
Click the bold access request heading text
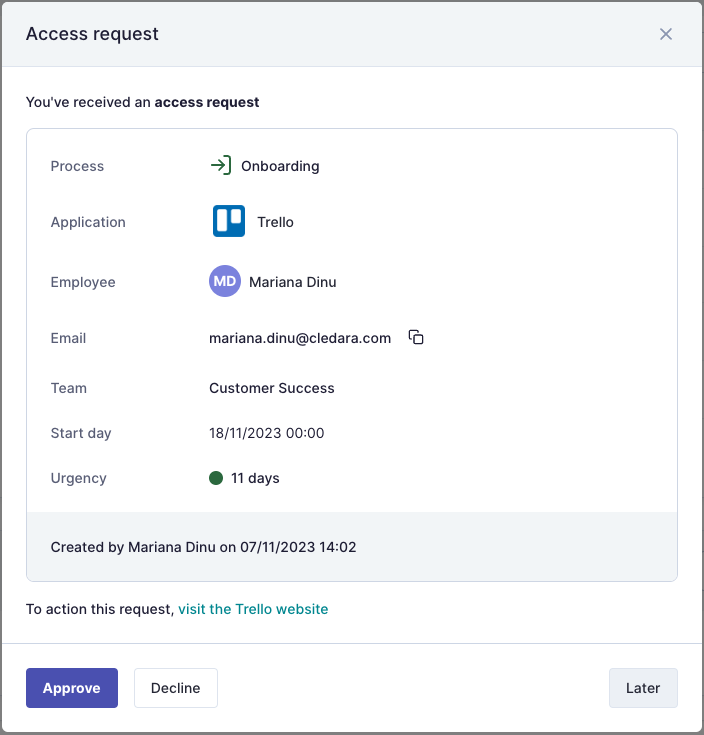tap(207, 102)
